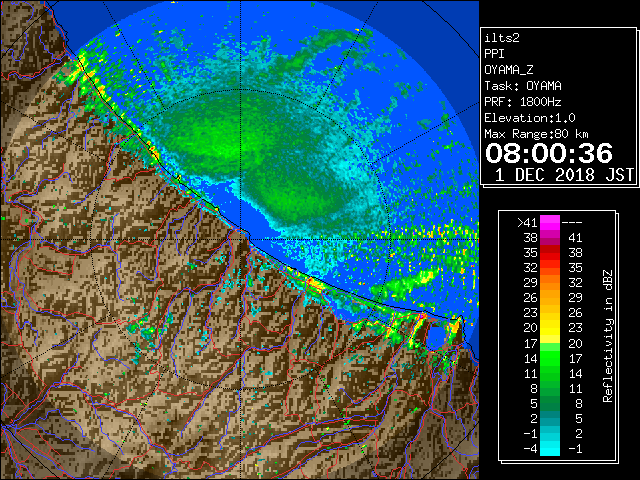Click the '-4' legend label at bottom
Image resolution: width=640 pixels, height=480 pixels.
click(531, 449)
